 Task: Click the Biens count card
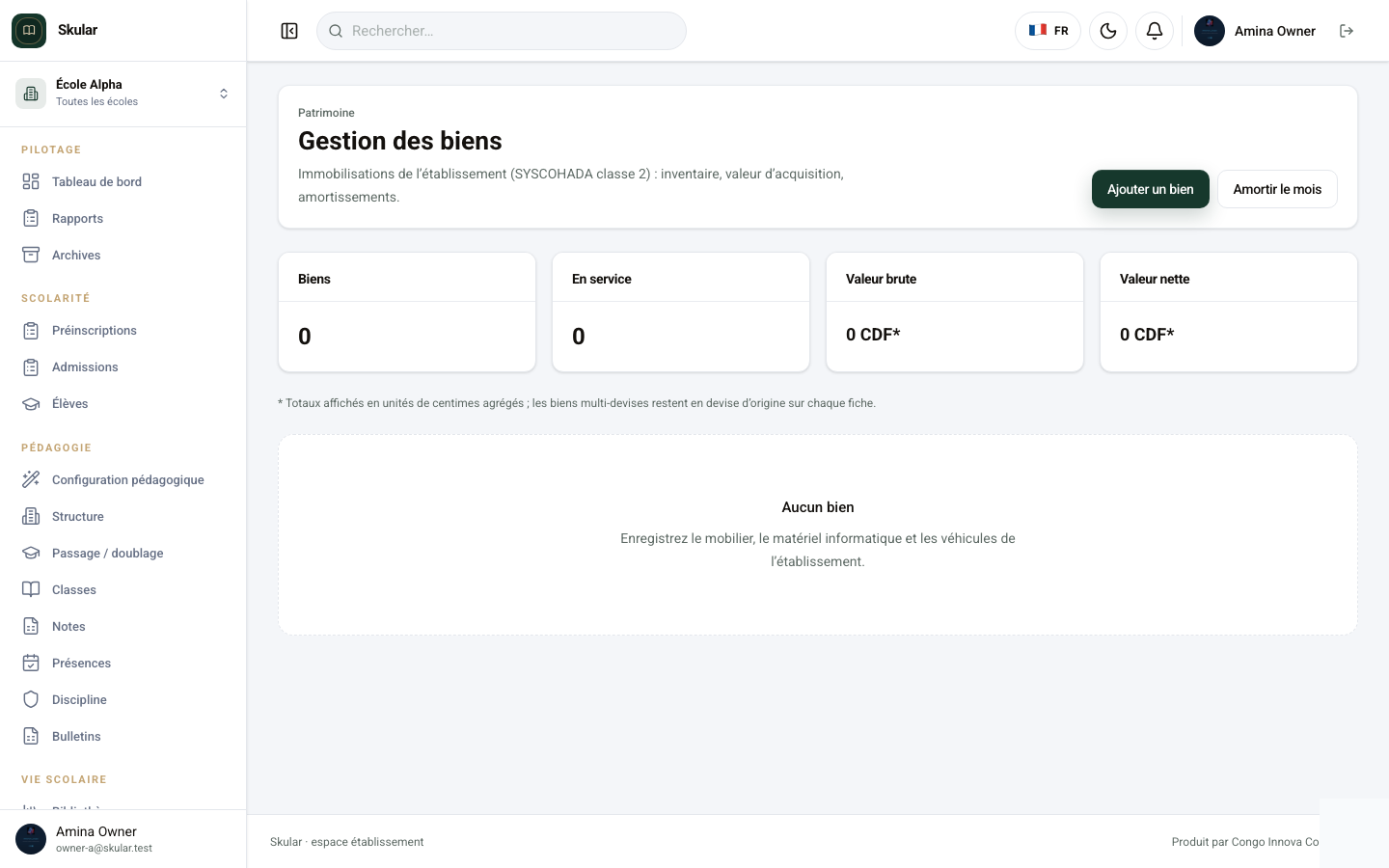pos(407,312)
